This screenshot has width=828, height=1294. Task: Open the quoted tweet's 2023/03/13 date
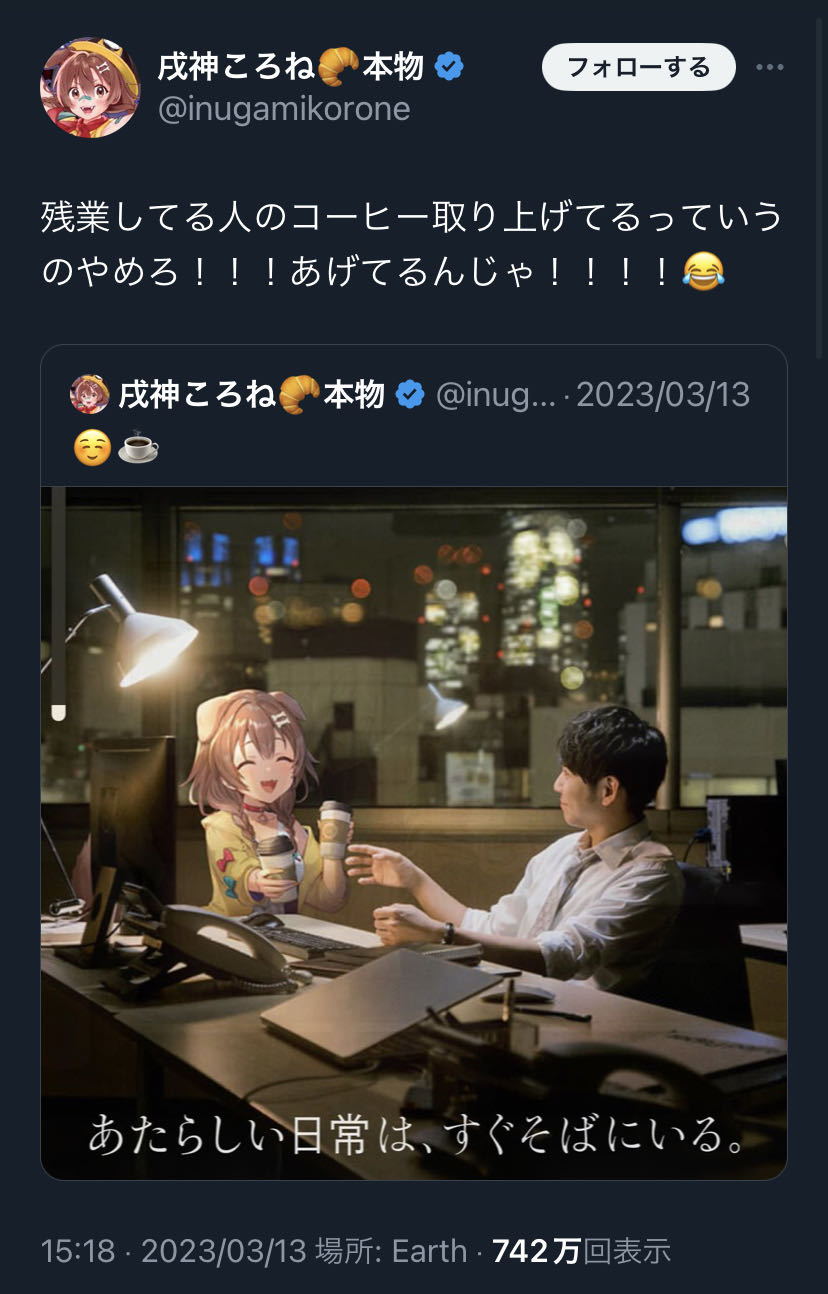click(664, 395)
